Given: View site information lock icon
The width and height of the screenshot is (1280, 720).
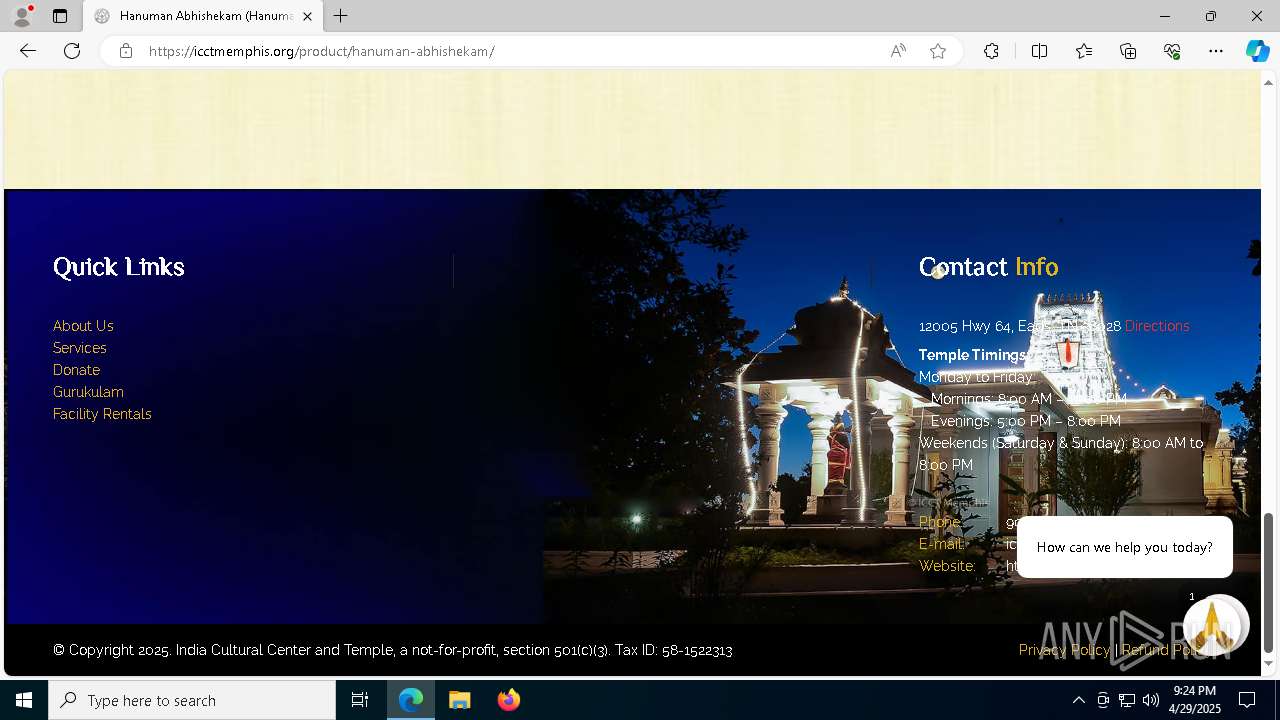Looking at the screenshot, I should coord(126,51).
